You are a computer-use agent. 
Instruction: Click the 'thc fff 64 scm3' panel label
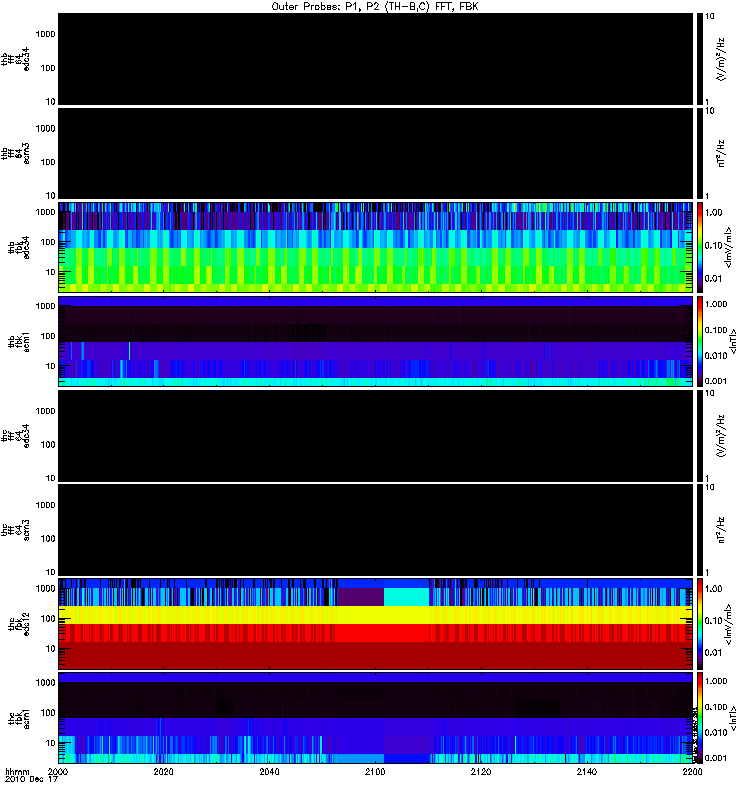point(15,530)
